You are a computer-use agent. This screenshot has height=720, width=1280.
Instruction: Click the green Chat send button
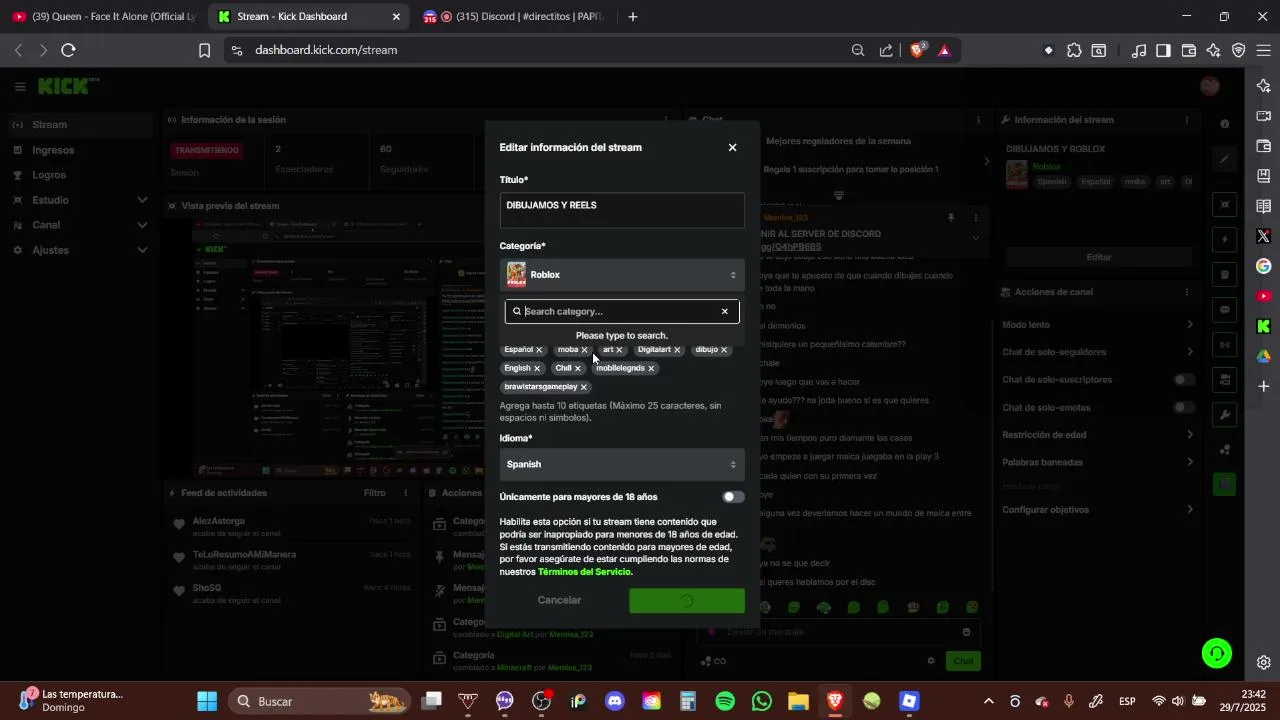(x=963, y=661)
